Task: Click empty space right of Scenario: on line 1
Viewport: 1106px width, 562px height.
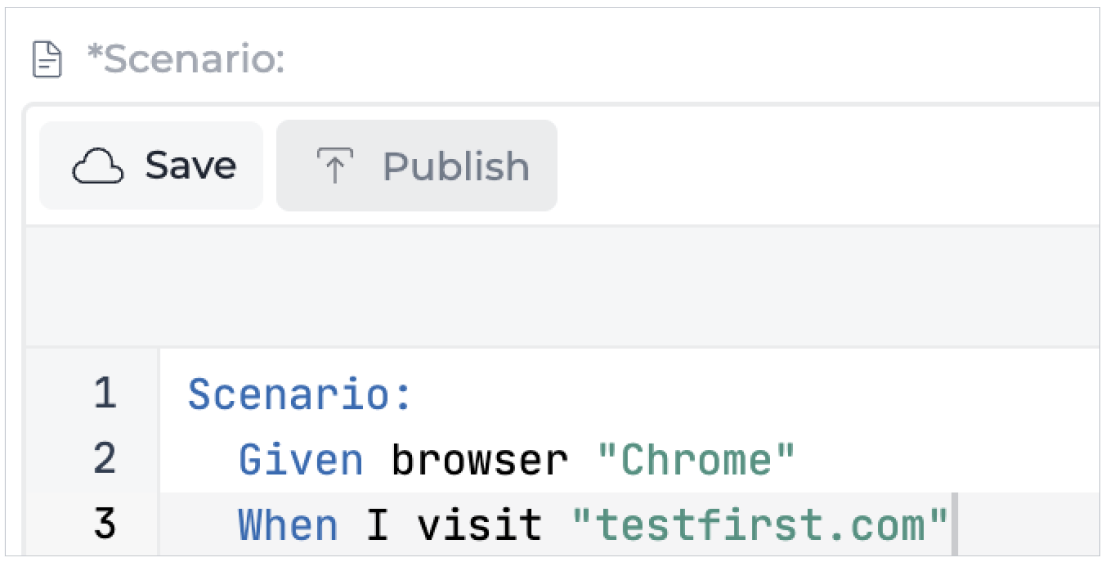Action: pyautogui.click(x=755, y=393)
